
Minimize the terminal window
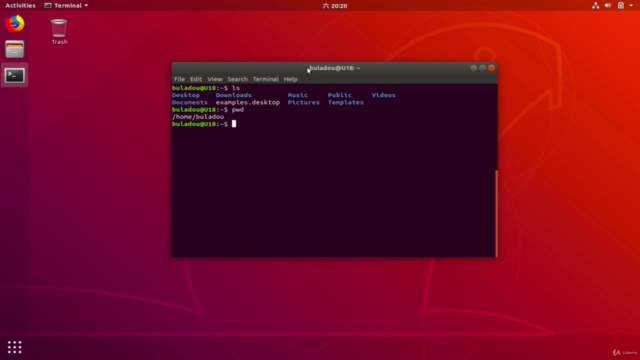tap(473, 68)
